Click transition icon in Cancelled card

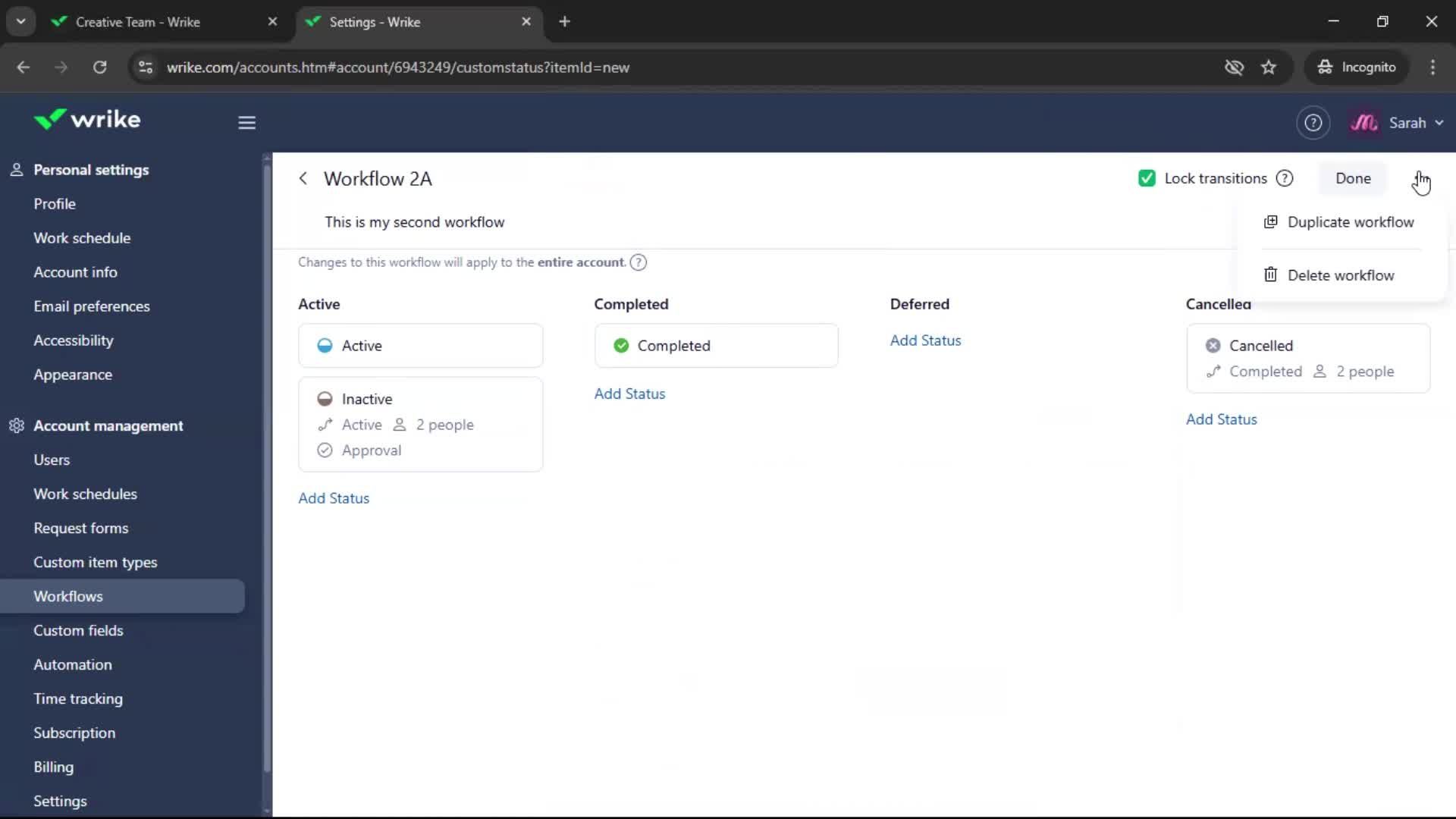pyautogui.click(x=1213, y=372)
